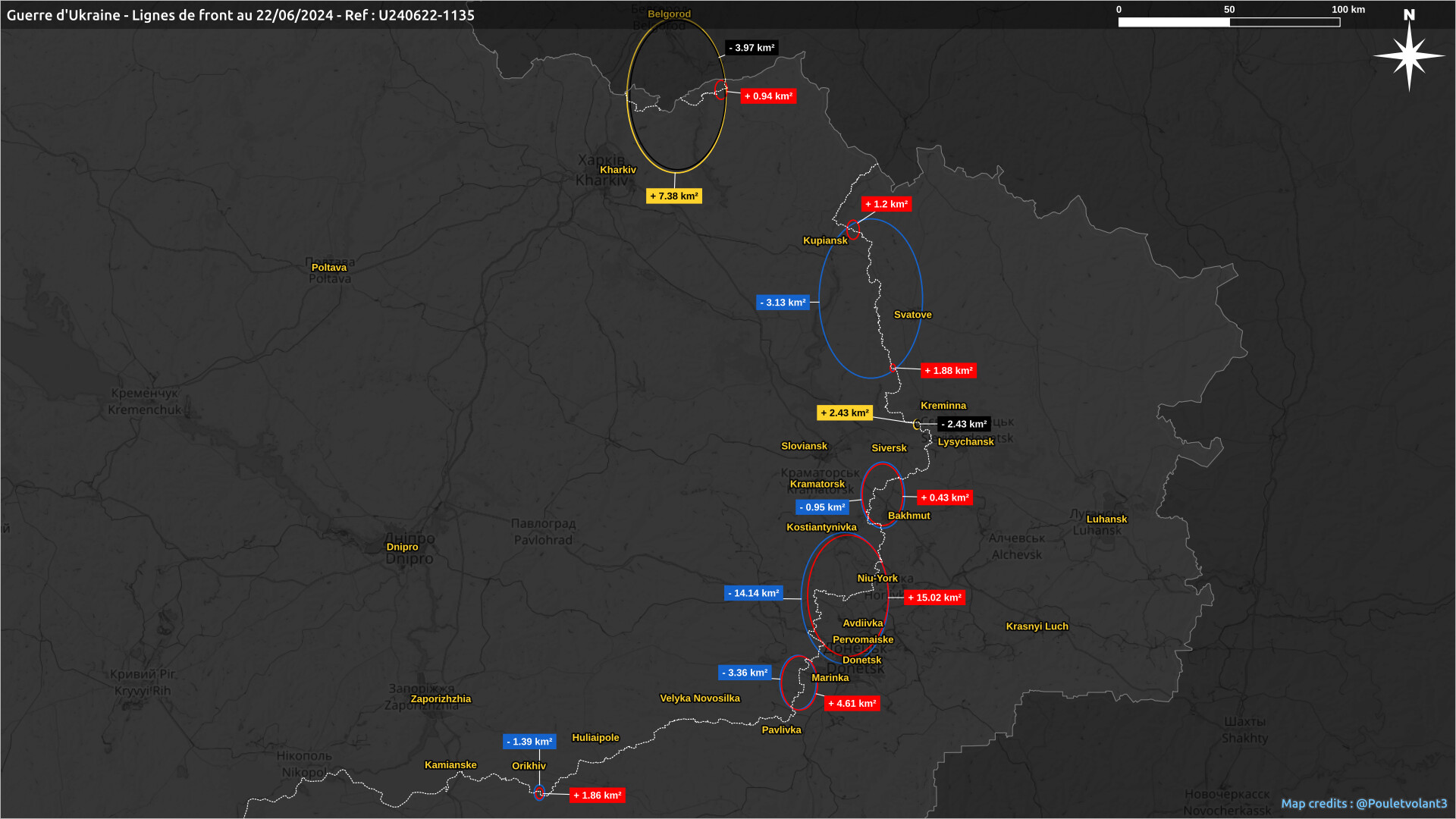Click the -3.13 km² blue label
Image resolution: width=1456 pixels, height=819 pixels.
tap(783, 303)
